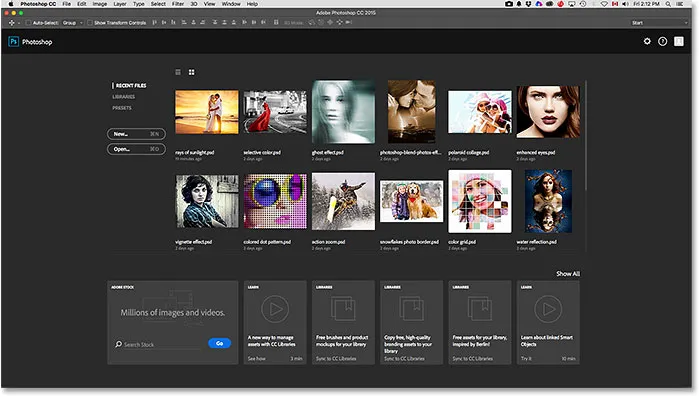Open the macOS Apple menu
This screenshot has width=699, height=396.
tap(11, 4)
